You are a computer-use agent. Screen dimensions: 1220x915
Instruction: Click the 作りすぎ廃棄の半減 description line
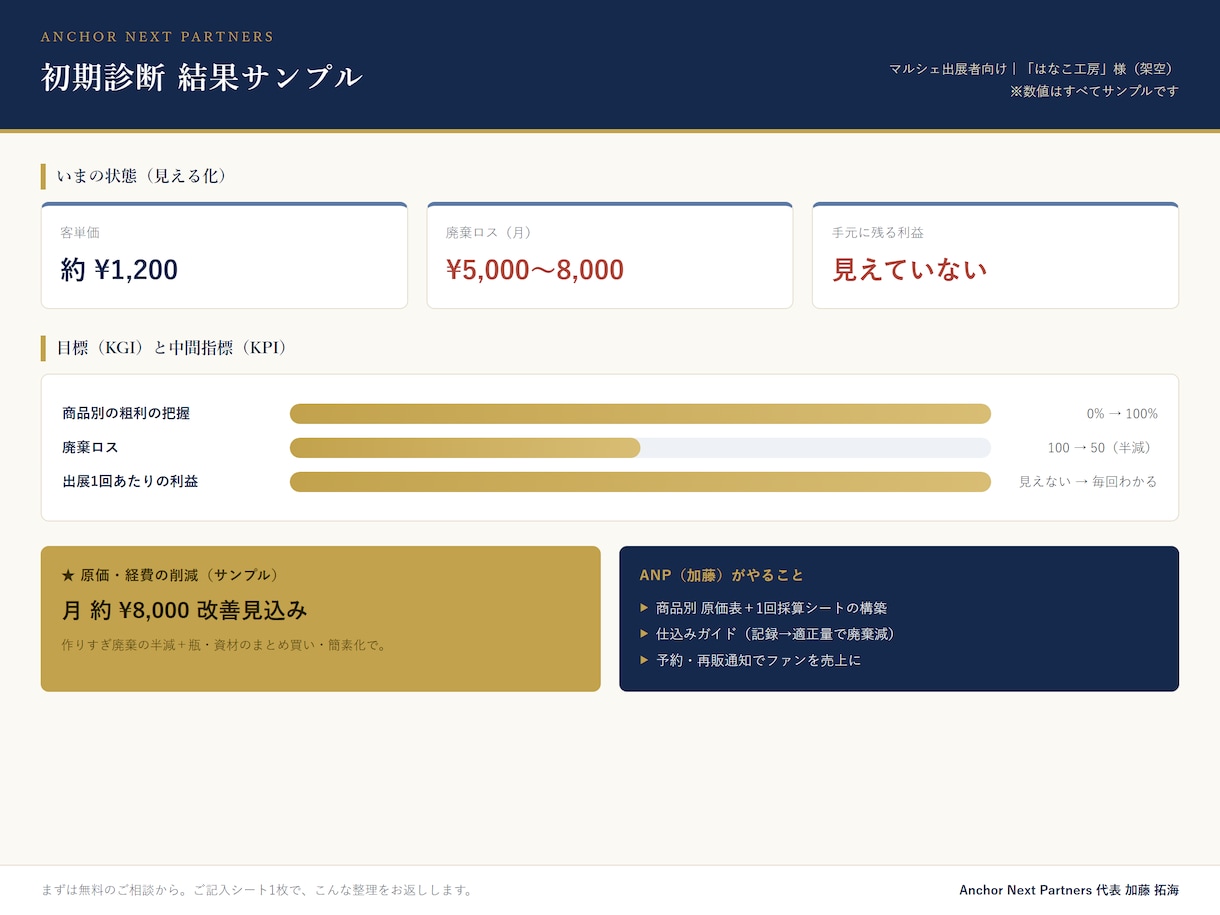click(224, 645)
